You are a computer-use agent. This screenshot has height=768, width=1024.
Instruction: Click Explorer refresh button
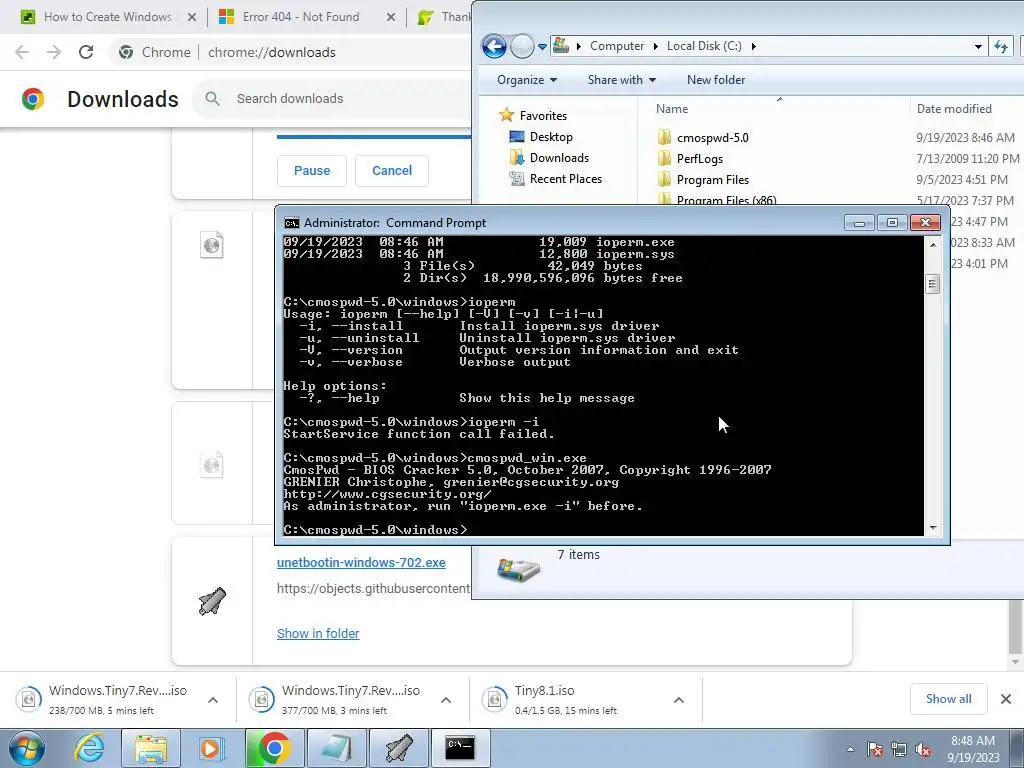pyautogui.click(x=1000, y=46)
